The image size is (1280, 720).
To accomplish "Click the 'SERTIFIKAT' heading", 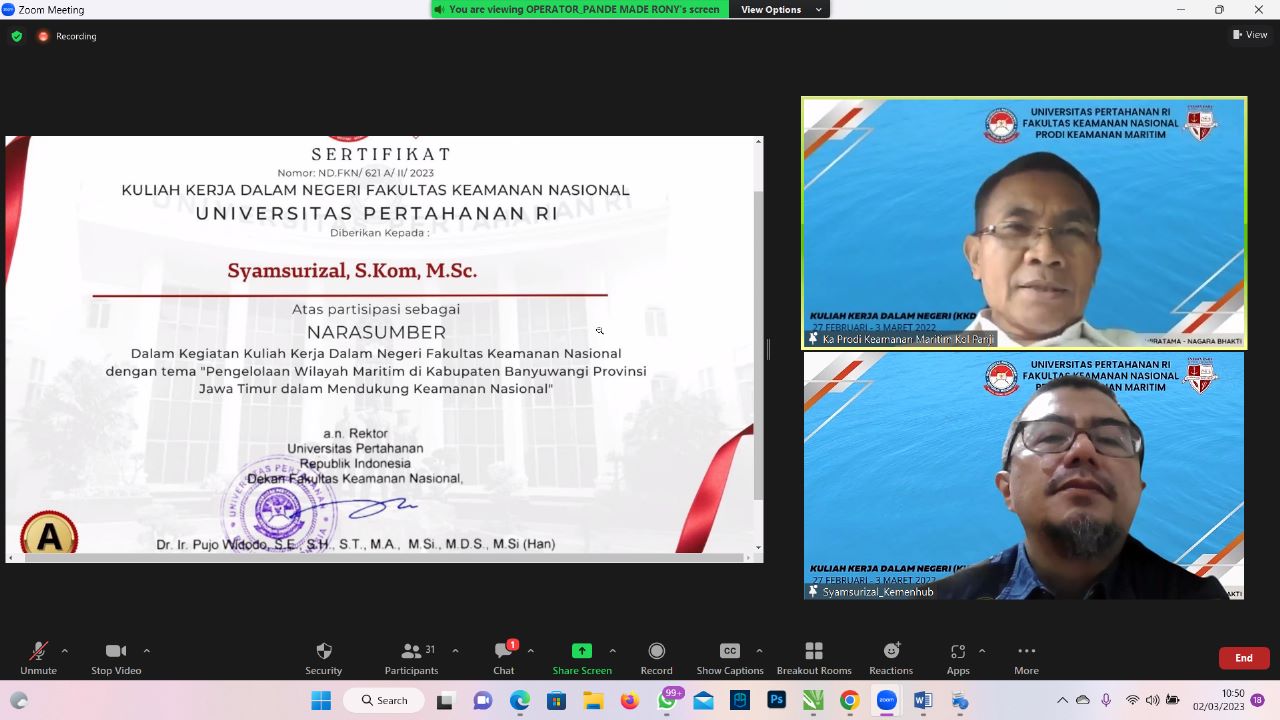I will [x=381, y=154].
